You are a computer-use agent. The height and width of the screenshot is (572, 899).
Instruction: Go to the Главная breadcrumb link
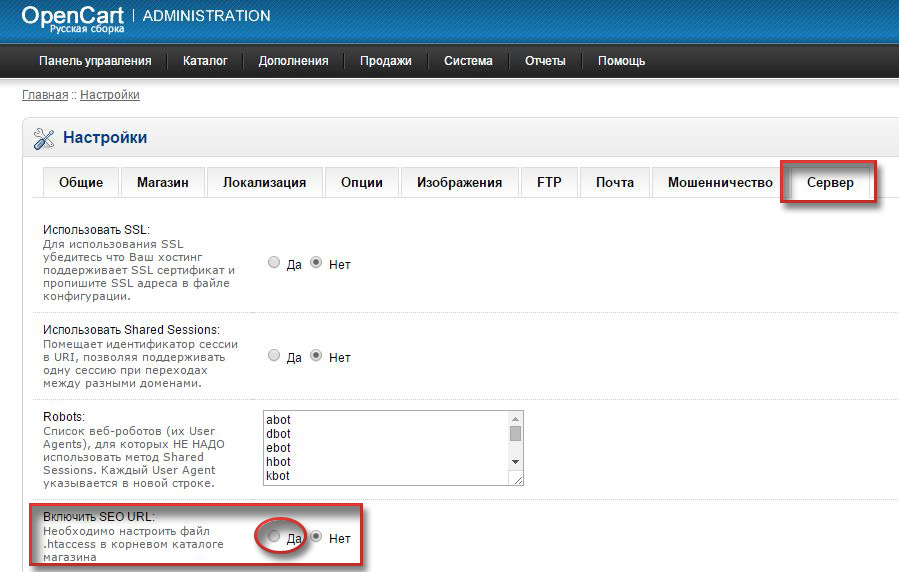click(45, 95)
